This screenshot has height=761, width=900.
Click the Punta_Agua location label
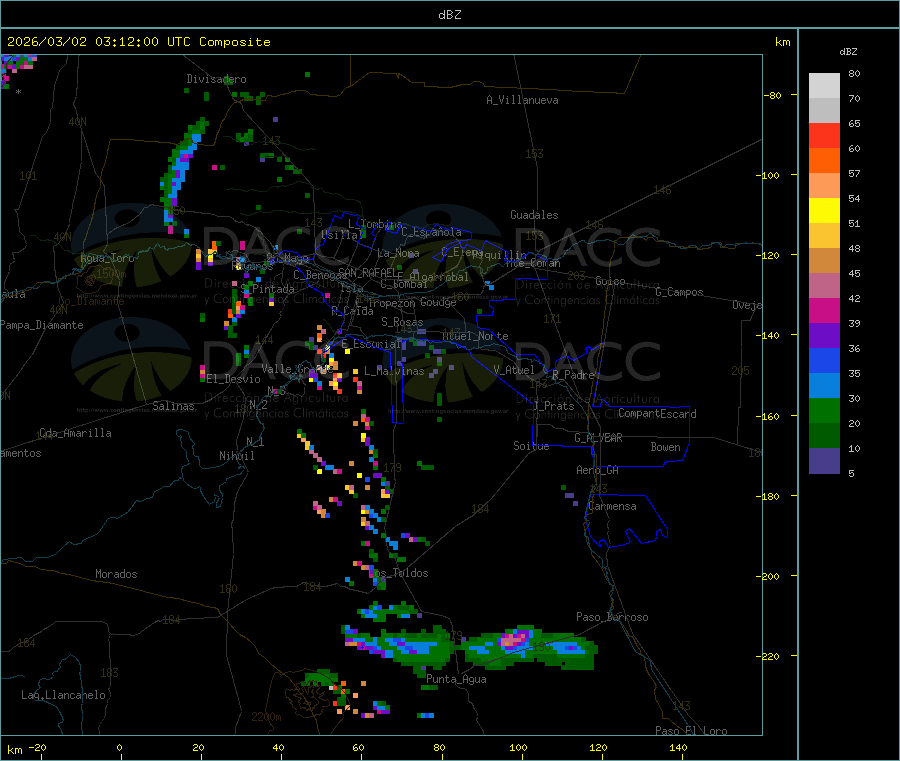(456, 679)
